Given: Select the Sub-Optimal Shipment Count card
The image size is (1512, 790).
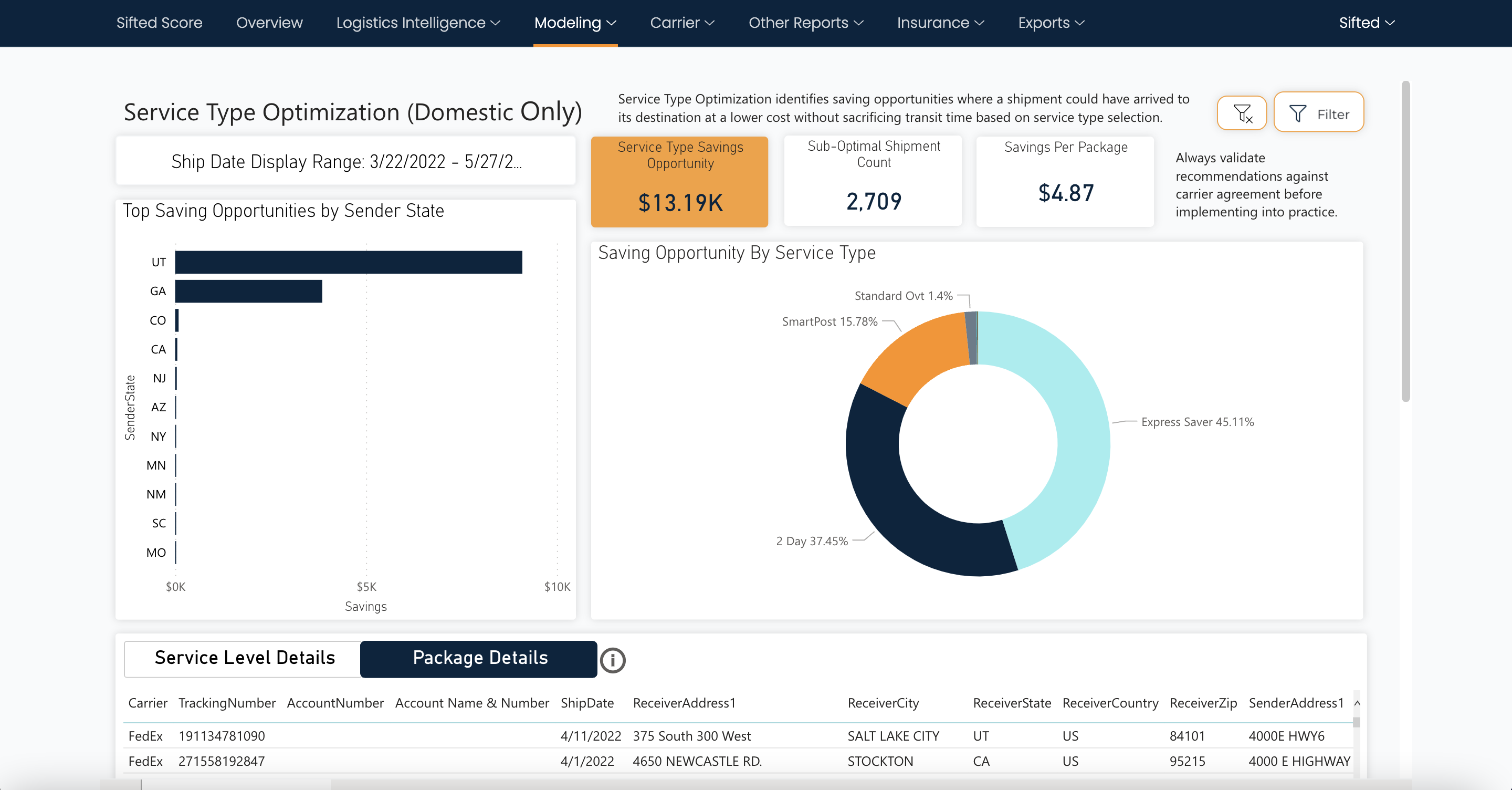Looking at the screenshot, I should click(x=873, y=181).
